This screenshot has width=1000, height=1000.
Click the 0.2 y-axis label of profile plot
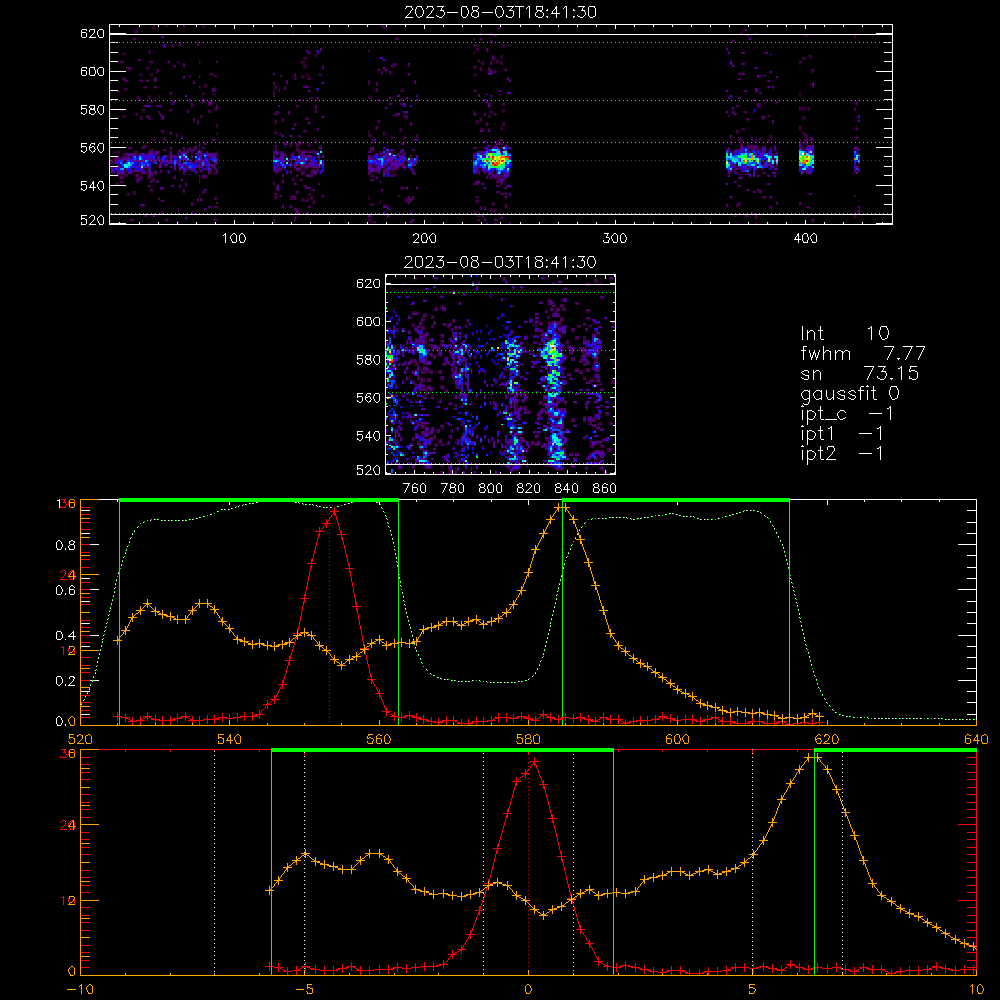pyautogui.click(x=67, y=681)
